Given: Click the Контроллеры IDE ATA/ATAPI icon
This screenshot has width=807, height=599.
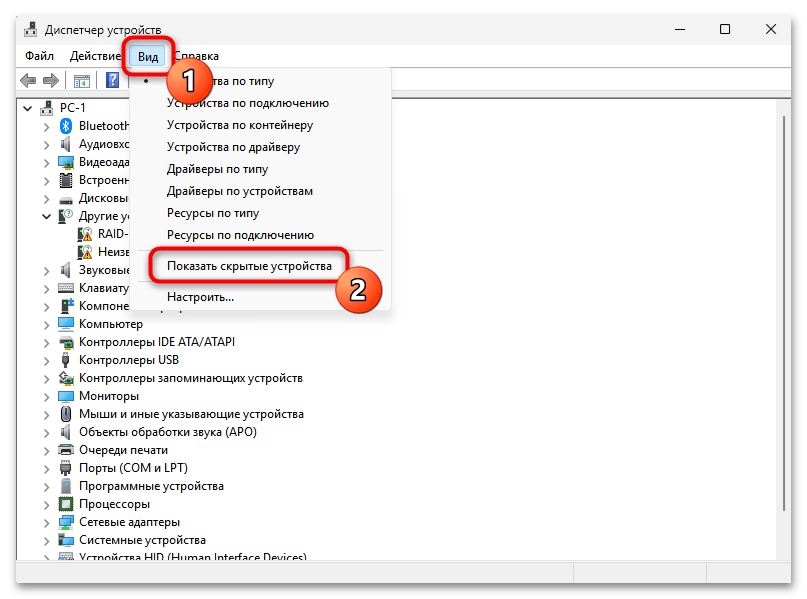Looking at the screenshot, I should pyautogui.click(x=66, y=342).
